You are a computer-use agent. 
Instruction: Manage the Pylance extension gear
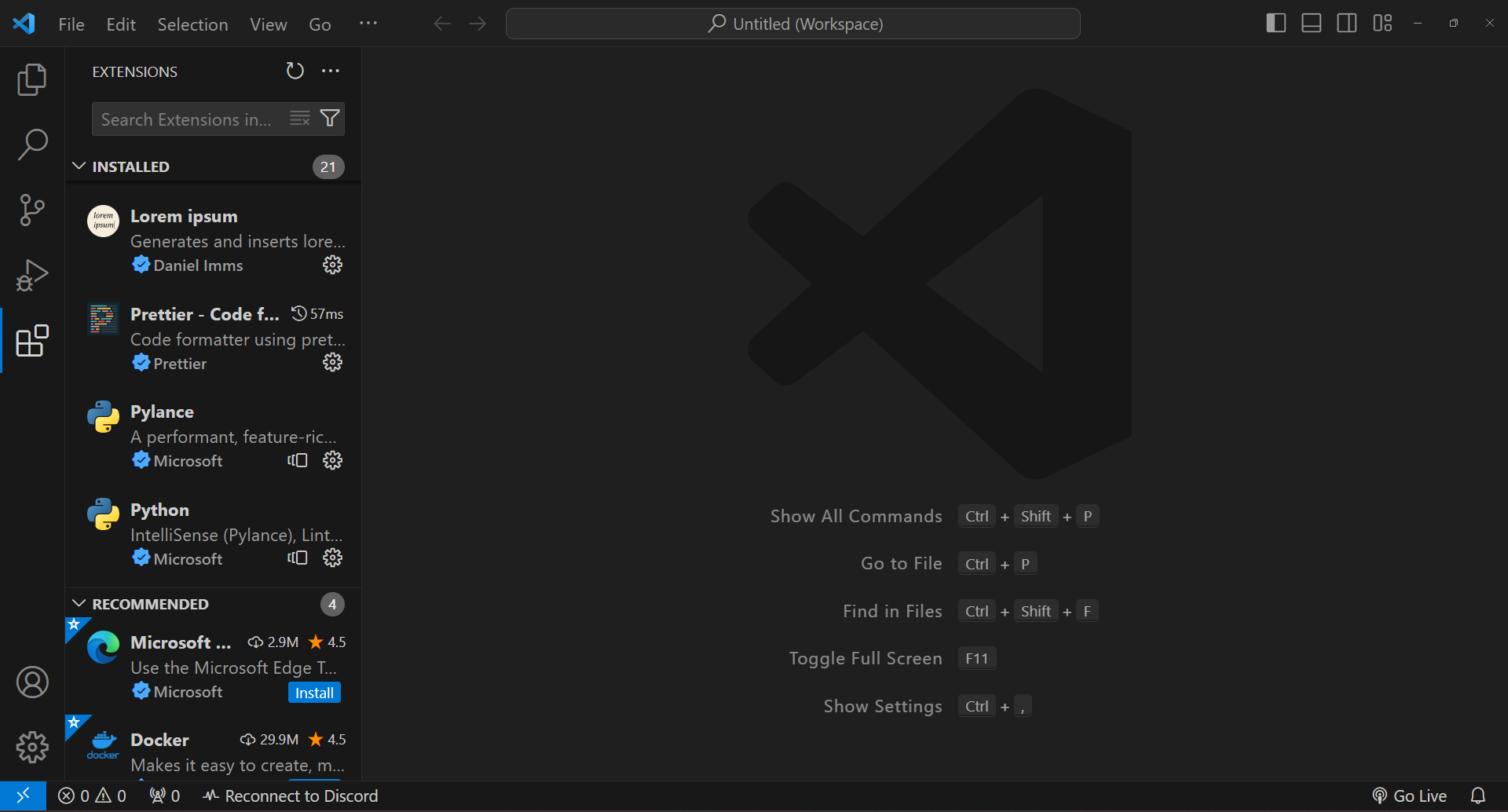point(332,460)
